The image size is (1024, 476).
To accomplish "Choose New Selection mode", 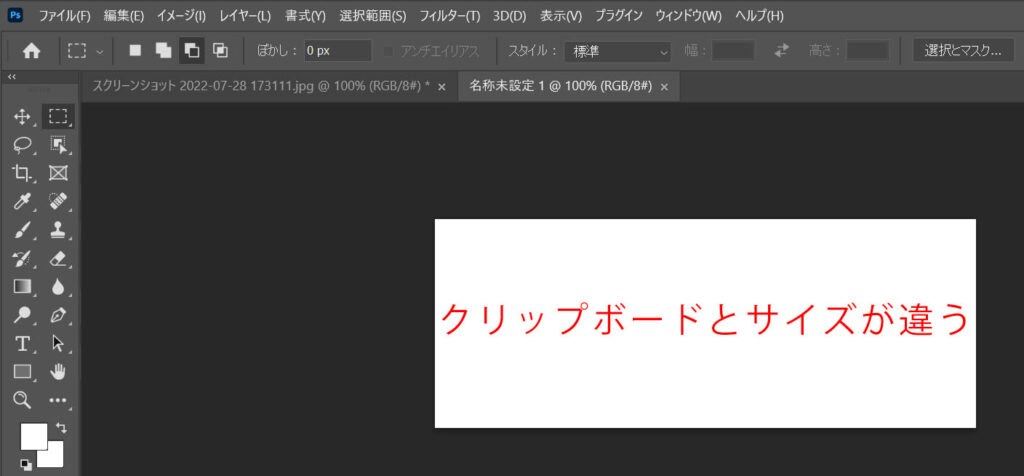I will [x=135, y=50].
